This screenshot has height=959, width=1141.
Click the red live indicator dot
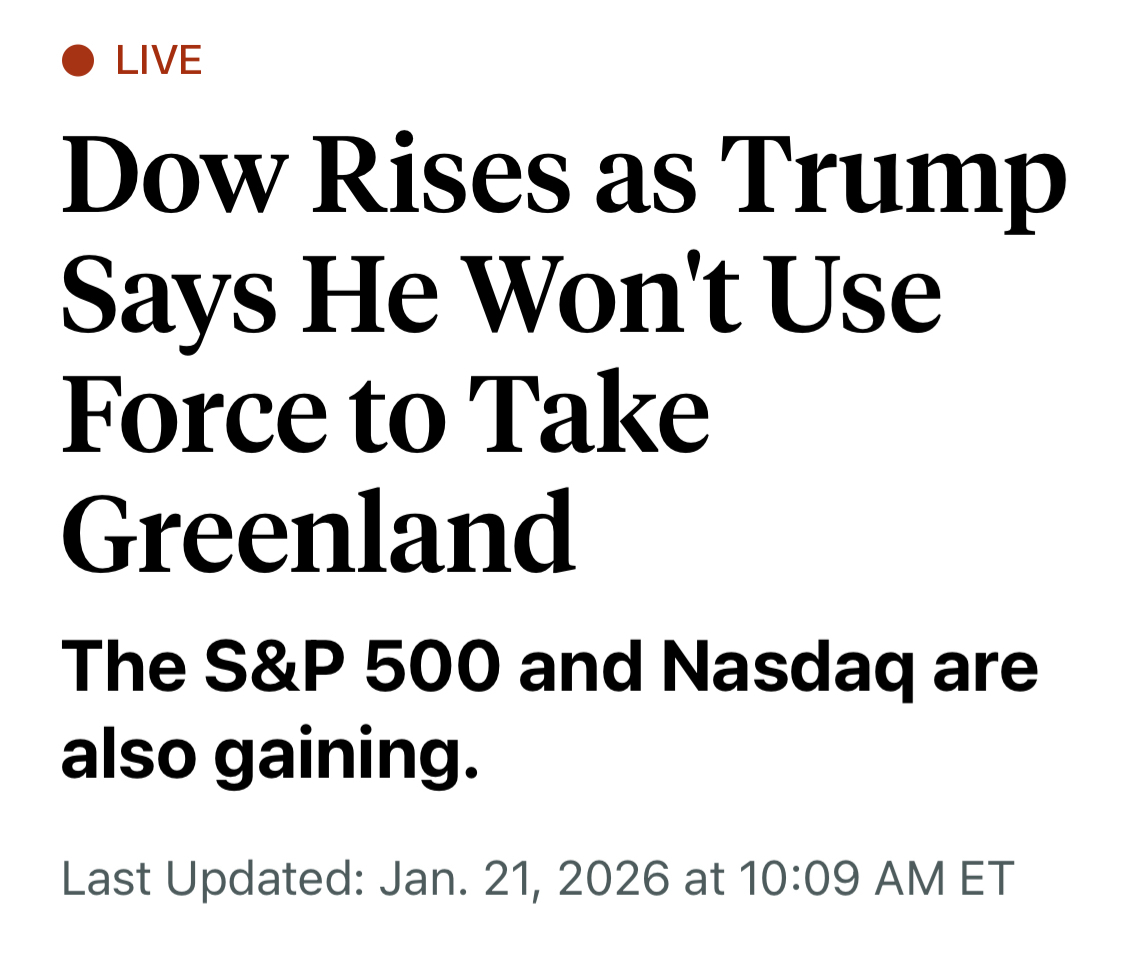click(x=78, y=61)
